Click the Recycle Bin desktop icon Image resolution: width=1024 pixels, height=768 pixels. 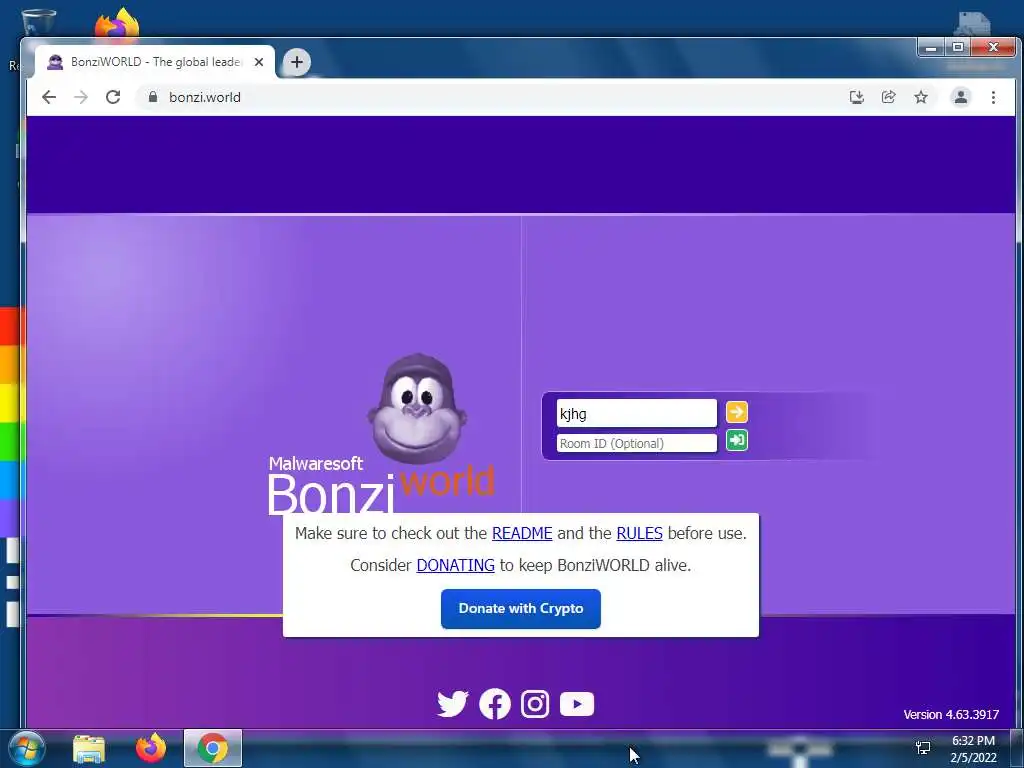point(39,21)
